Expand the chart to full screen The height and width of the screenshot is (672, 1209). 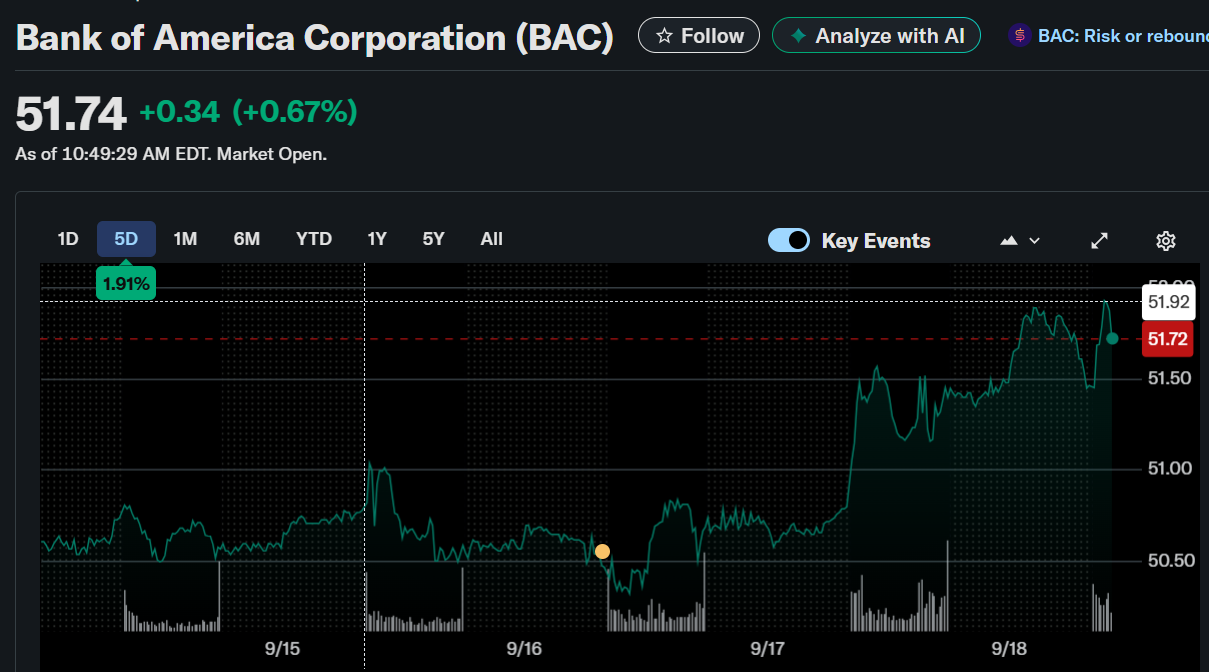coord(1099,240)
